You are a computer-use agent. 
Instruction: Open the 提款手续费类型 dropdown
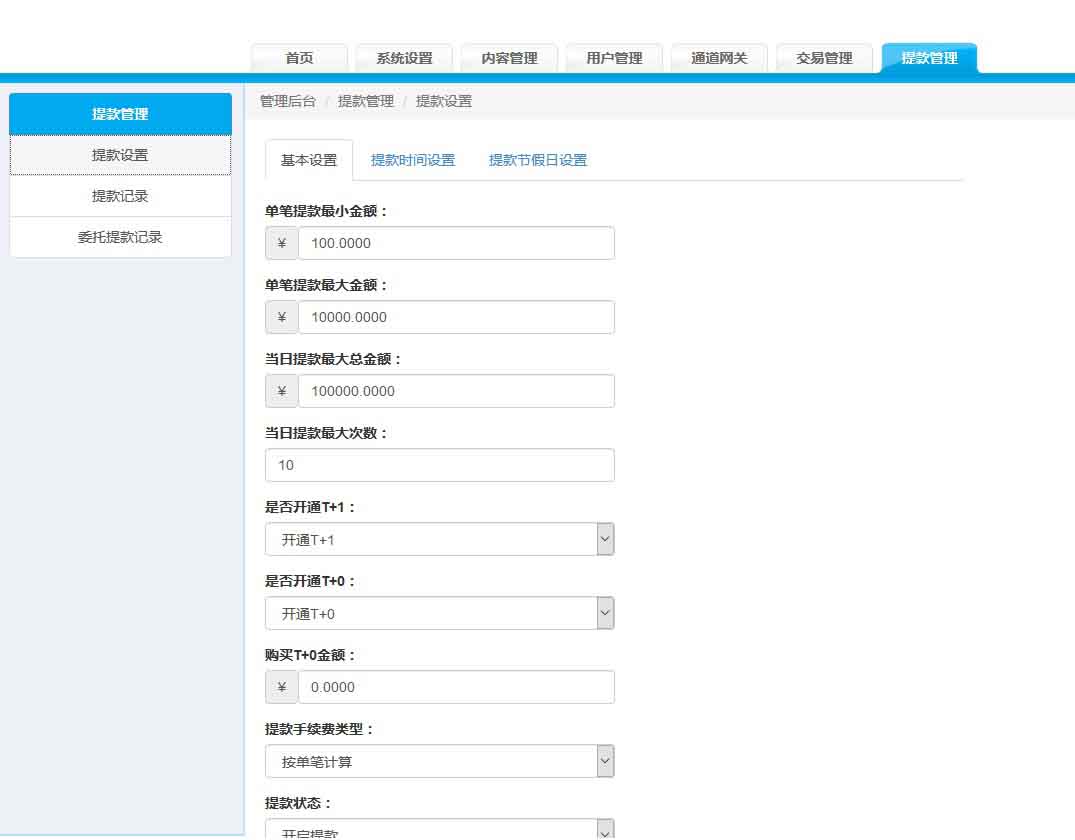click(x=439, y=761)
